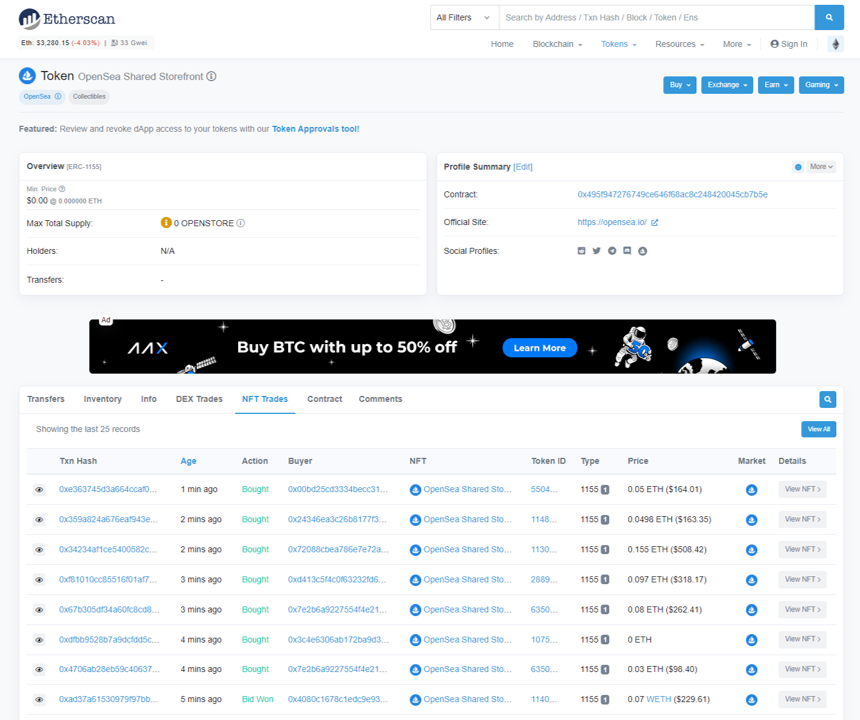The height and width of the screenshot is (720, 860).
Task: Click the search magnifier button in header
Action: tap(829, 18)
